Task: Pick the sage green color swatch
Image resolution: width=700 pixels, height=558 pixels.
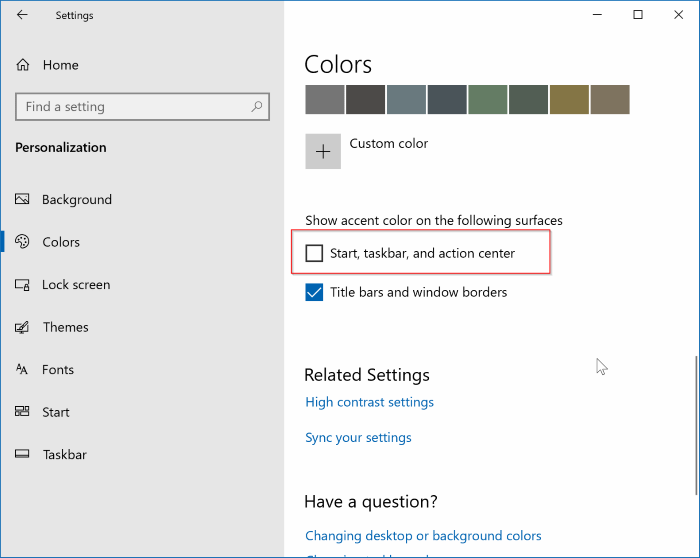Action: 488,100
